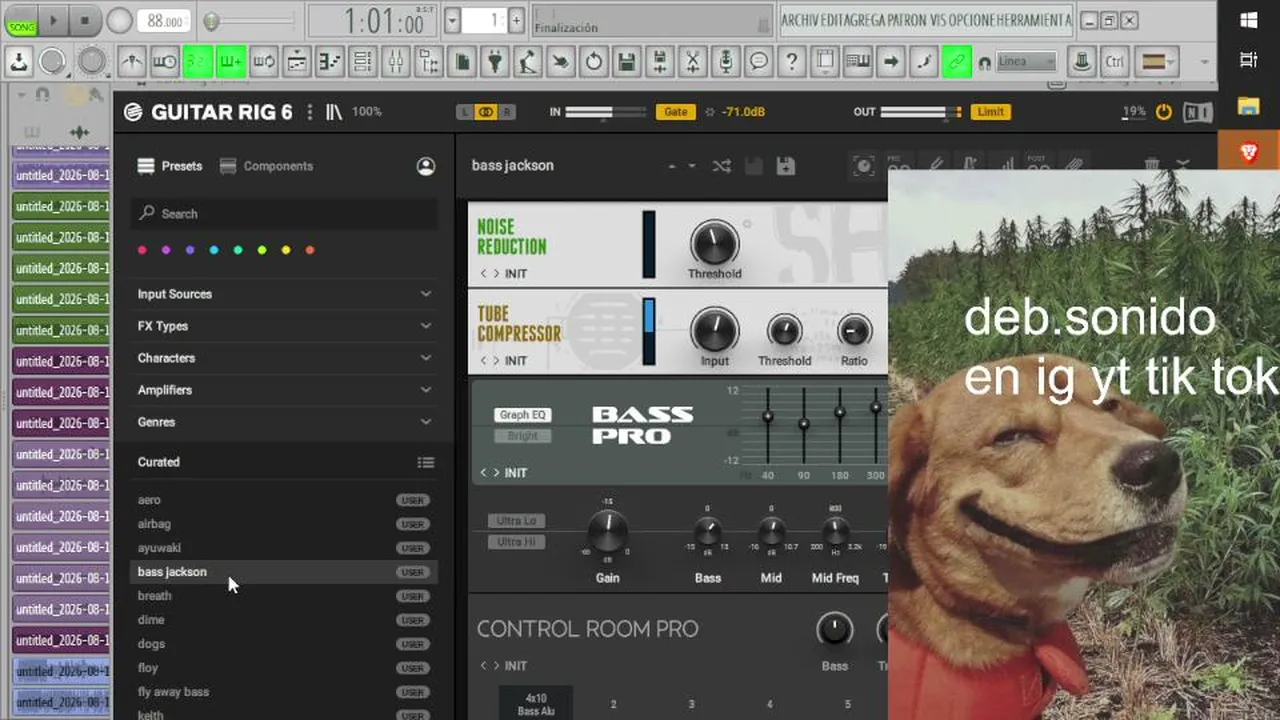The height and width of the screenshot is (720, 1280).
Task: Click the 88.000 tempo field
Action: (166, 21)
